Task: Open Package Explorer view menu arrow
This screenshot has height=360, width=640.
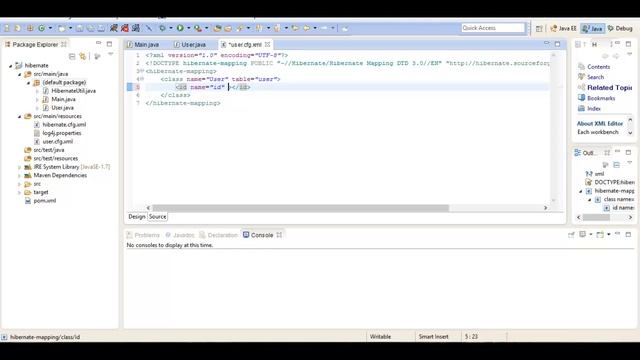Action: (x=110, y=55)
